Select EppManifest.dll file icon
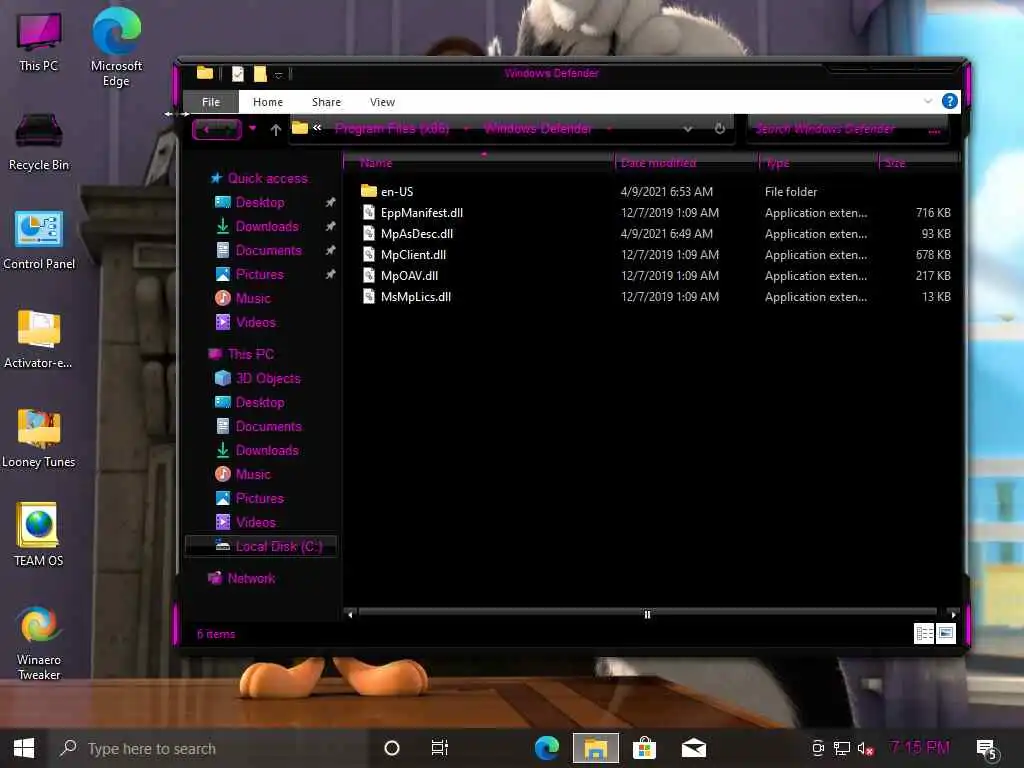This screenshot has height=768, width=1024. [369, 212]
